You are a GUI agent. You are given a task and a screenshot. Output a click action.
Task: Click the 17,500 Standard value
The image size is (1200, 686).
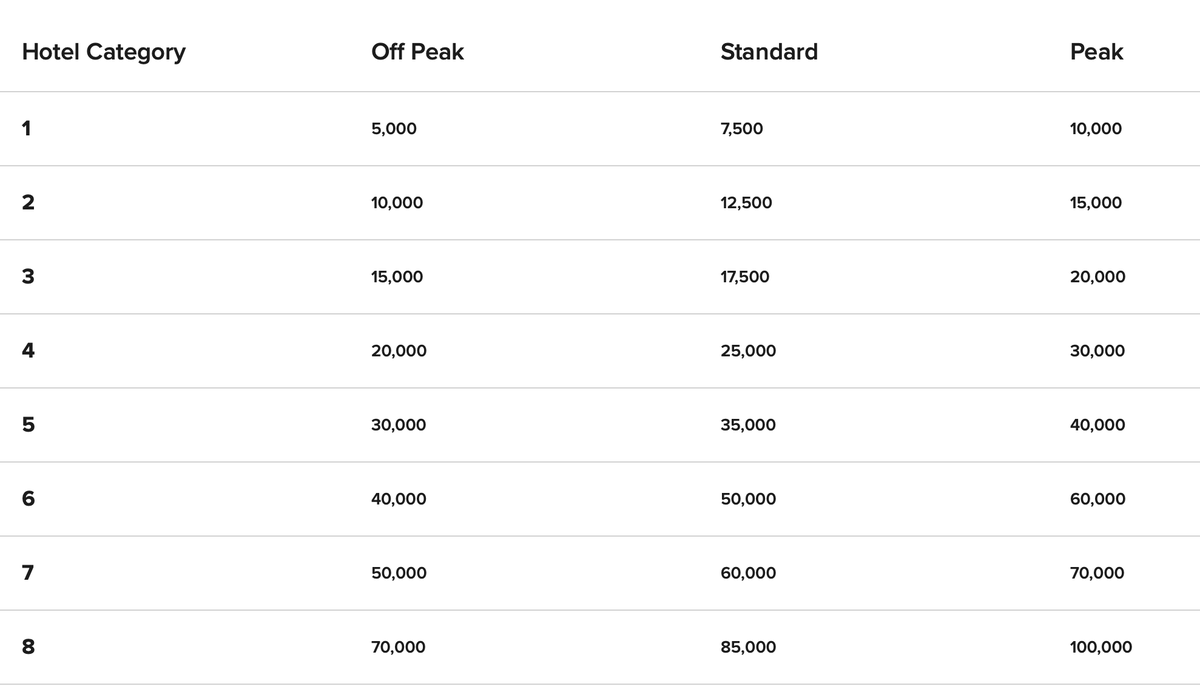745,277
